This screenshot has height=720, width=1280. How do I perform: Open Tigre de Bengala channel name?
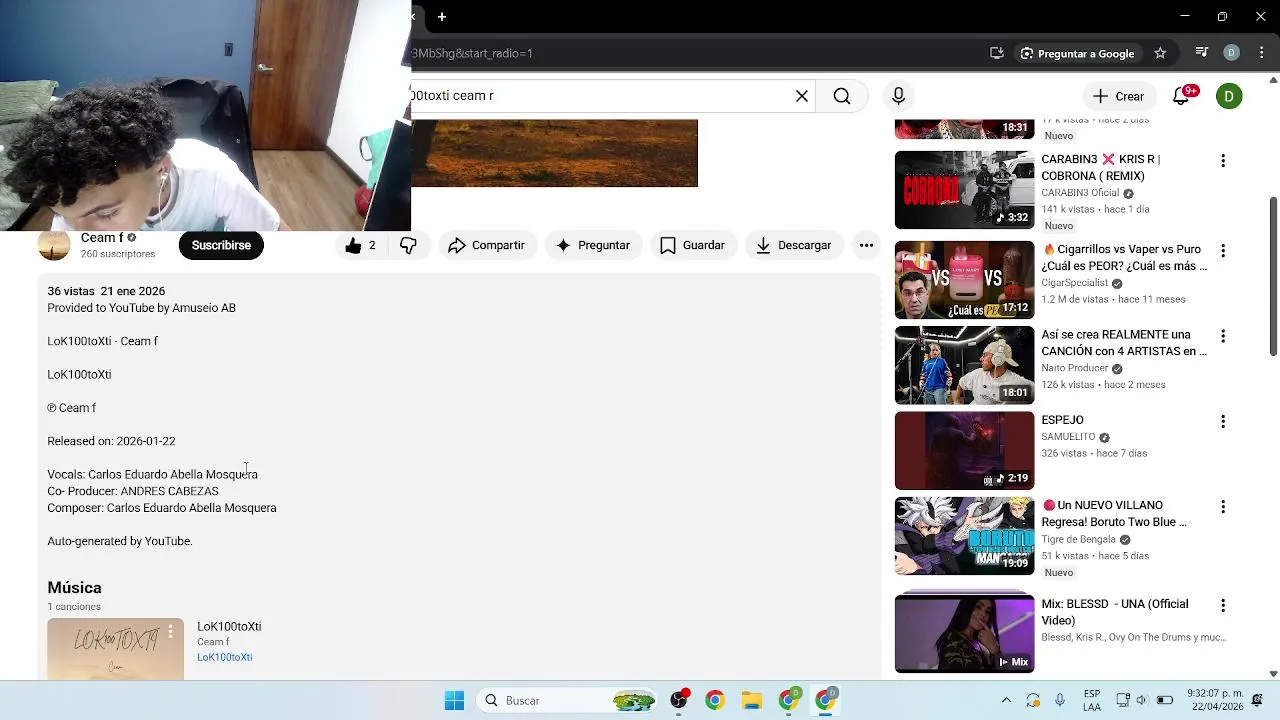coord(1078,539)
